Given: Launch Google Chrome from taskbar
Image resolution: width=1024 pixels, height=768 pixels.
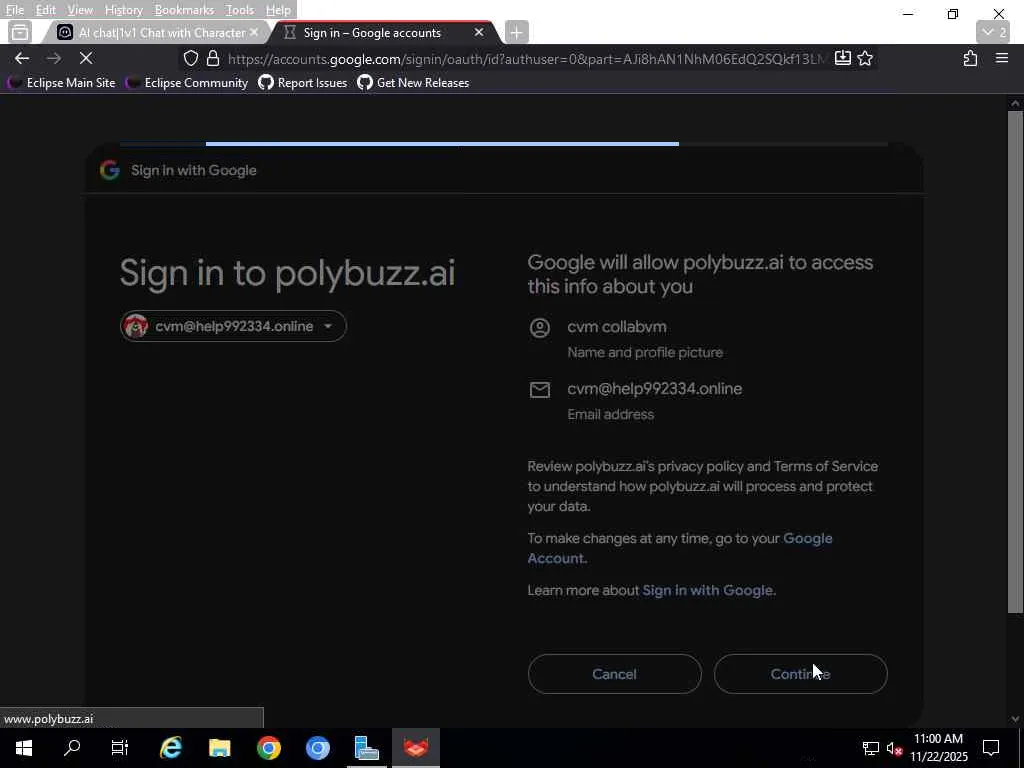Looking at the screenshot, I should [x=268, y=748].
